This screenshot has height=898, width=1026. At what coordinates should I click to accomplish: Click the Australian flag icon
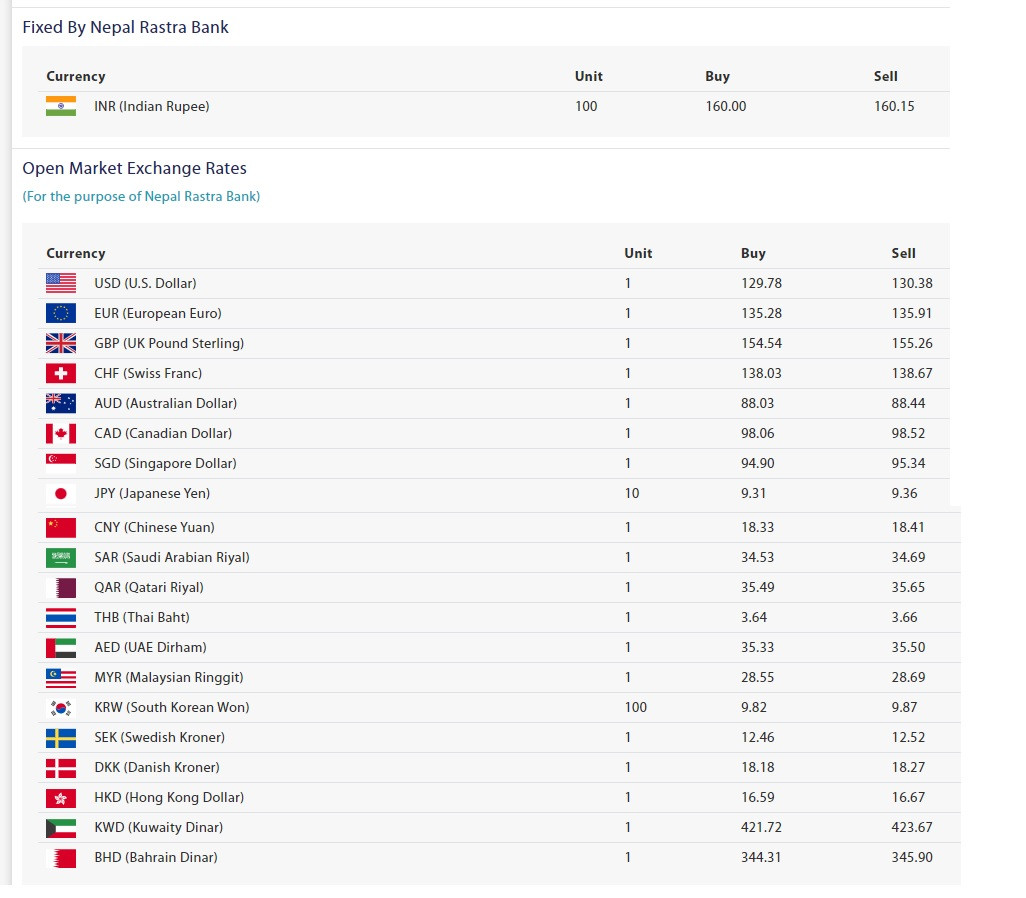coord(61,403)
